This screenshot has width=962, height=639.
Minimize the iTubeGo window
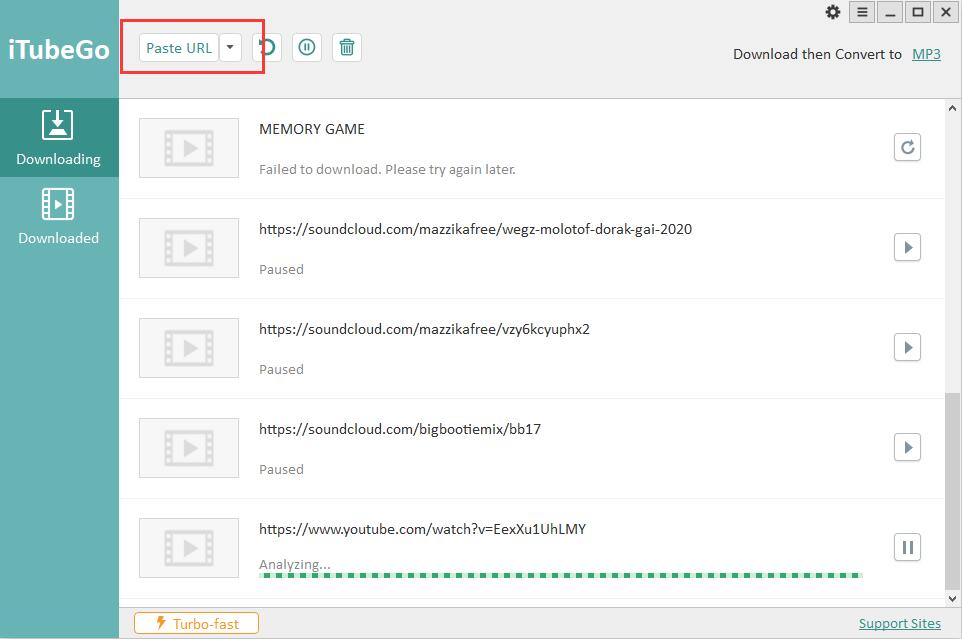[x=890, y=12]
